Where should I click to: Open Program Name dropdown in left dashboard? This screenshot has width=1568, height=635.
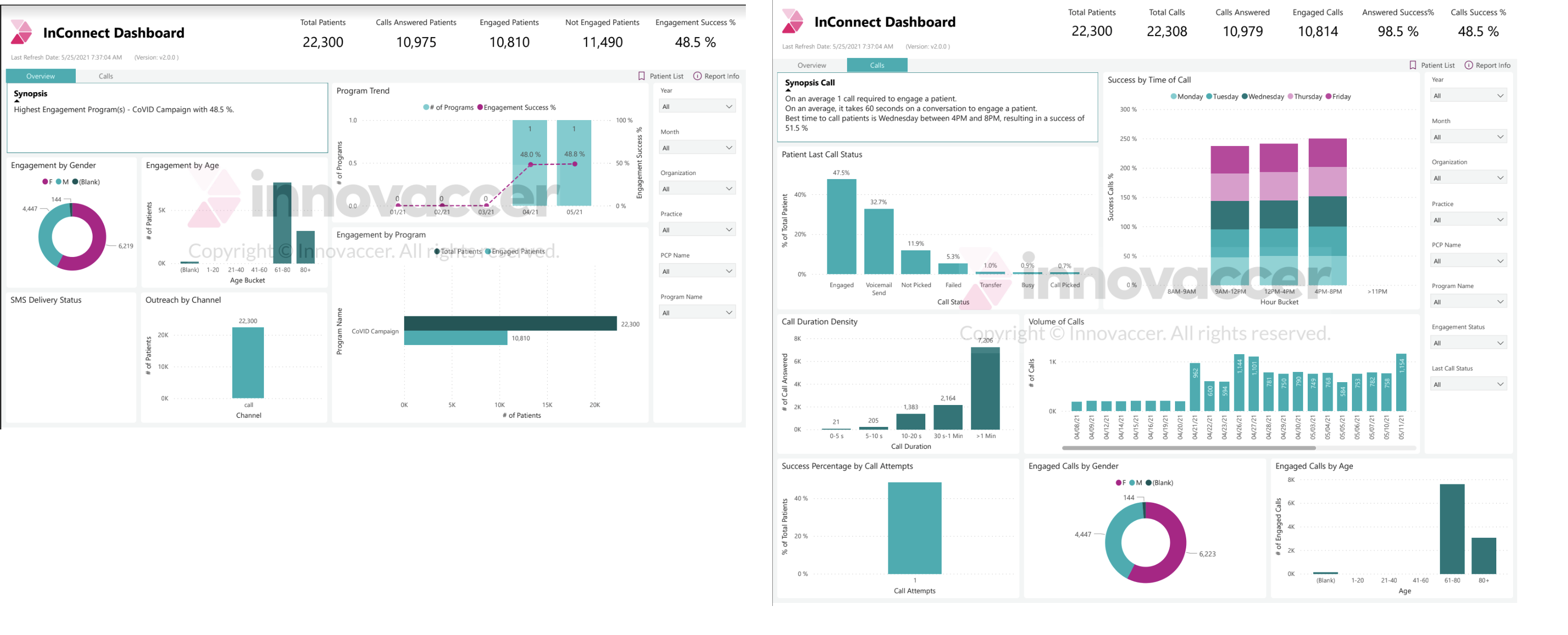point(698,312)
